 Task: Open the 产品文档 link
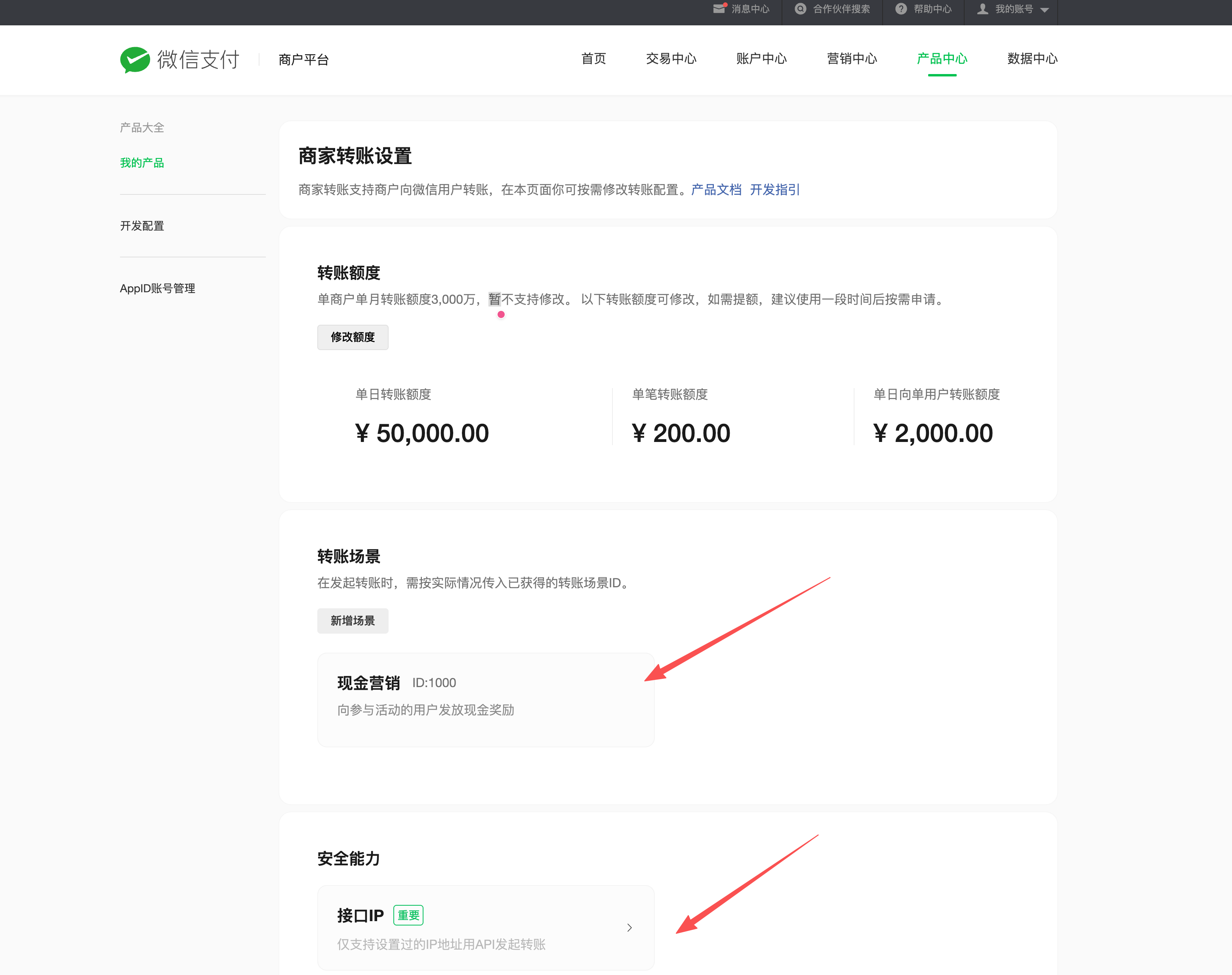coord(716,190)
